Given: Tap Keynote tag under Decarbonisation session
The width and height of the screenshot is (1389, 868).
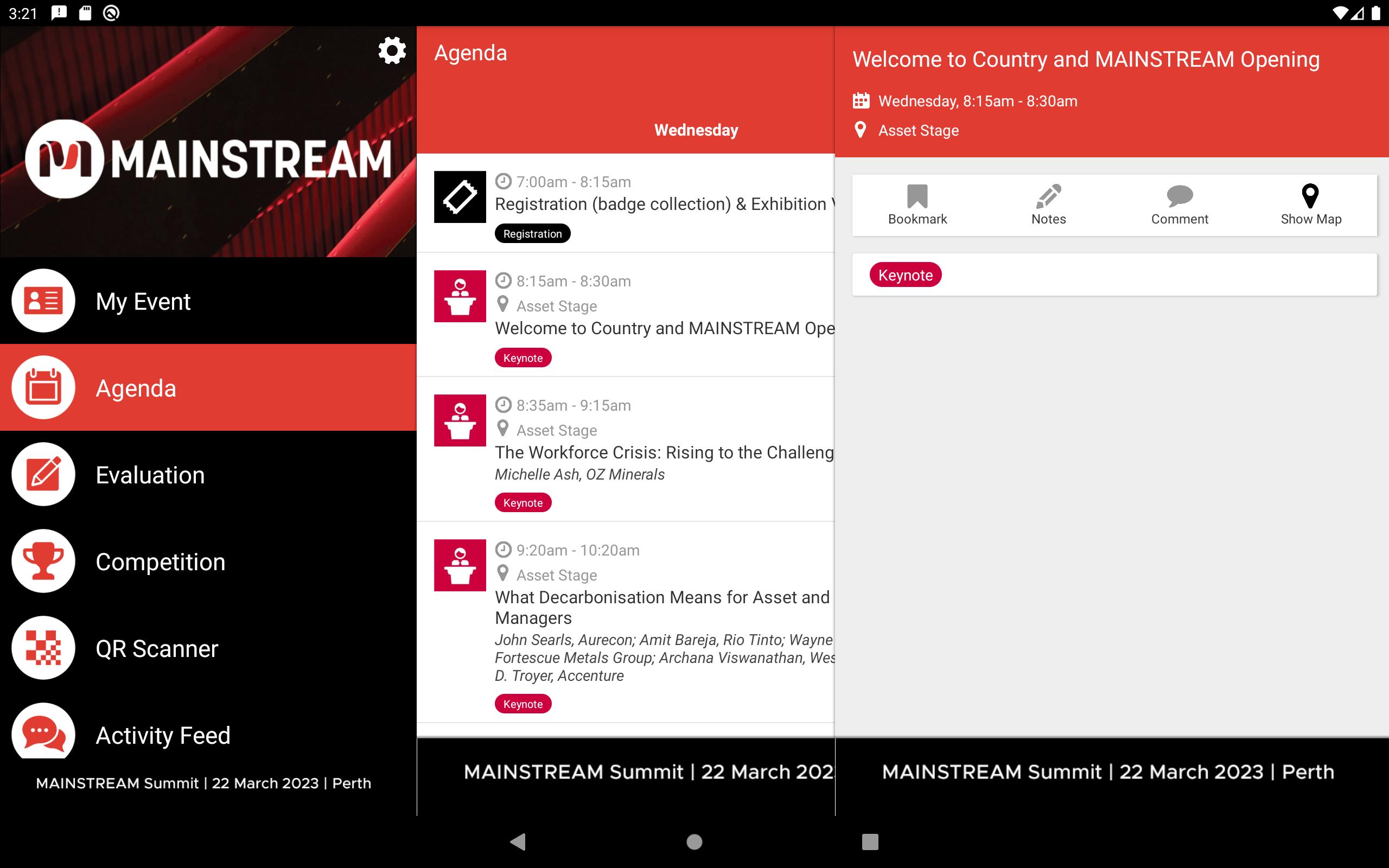Looking at the screenshot, I should (x=523, y=704).
